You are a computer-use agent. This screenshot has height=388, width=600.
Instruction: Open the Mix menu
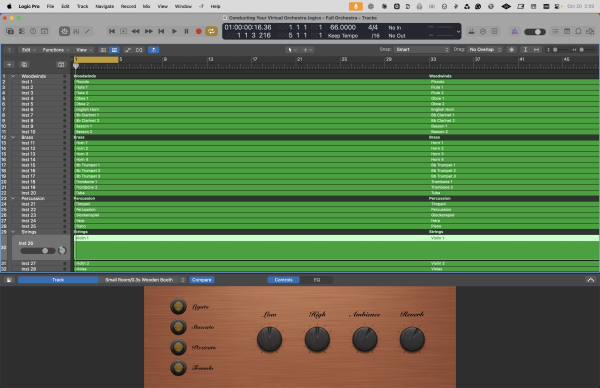tap(146, 7)
